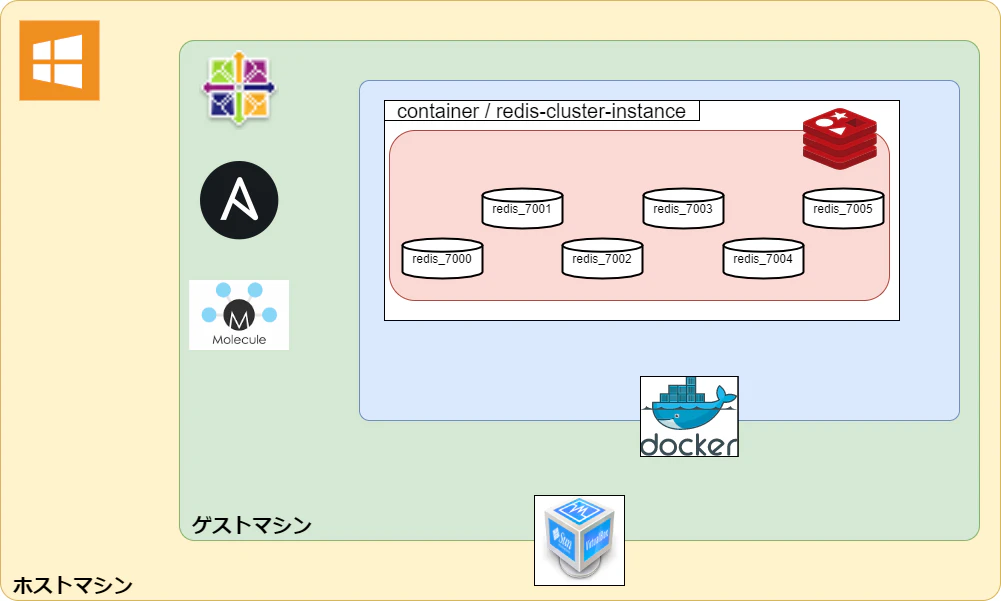
Task: Click the ホストマシン label
Action: [x=73, y=585]
